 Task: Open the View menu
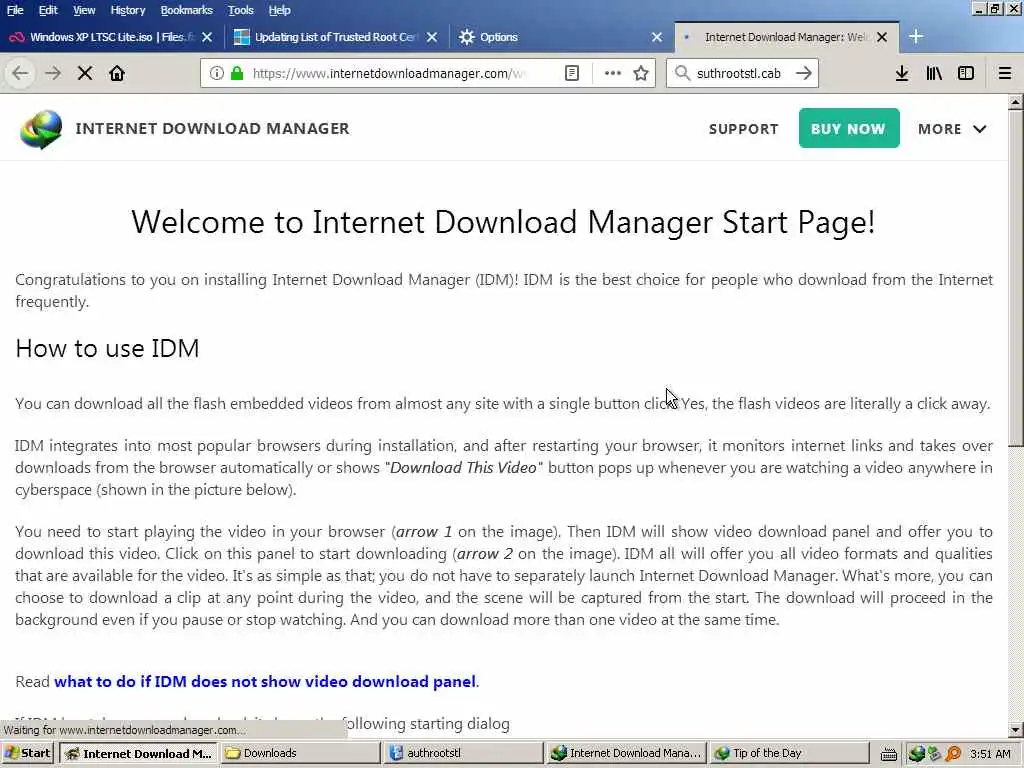point(84,10)
